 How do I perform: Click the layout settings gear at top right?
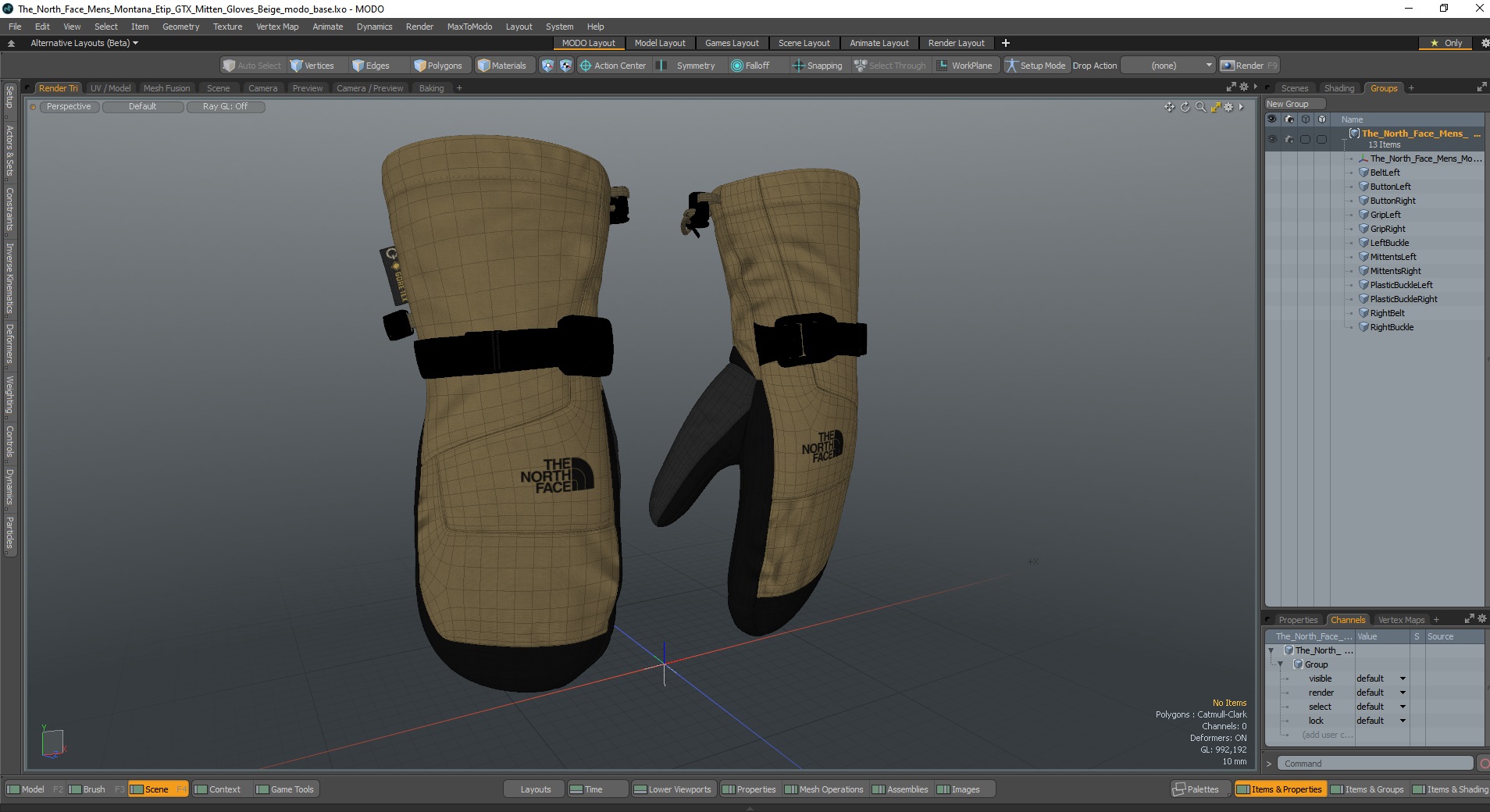pyautogui.click(x=1485, y=43)
